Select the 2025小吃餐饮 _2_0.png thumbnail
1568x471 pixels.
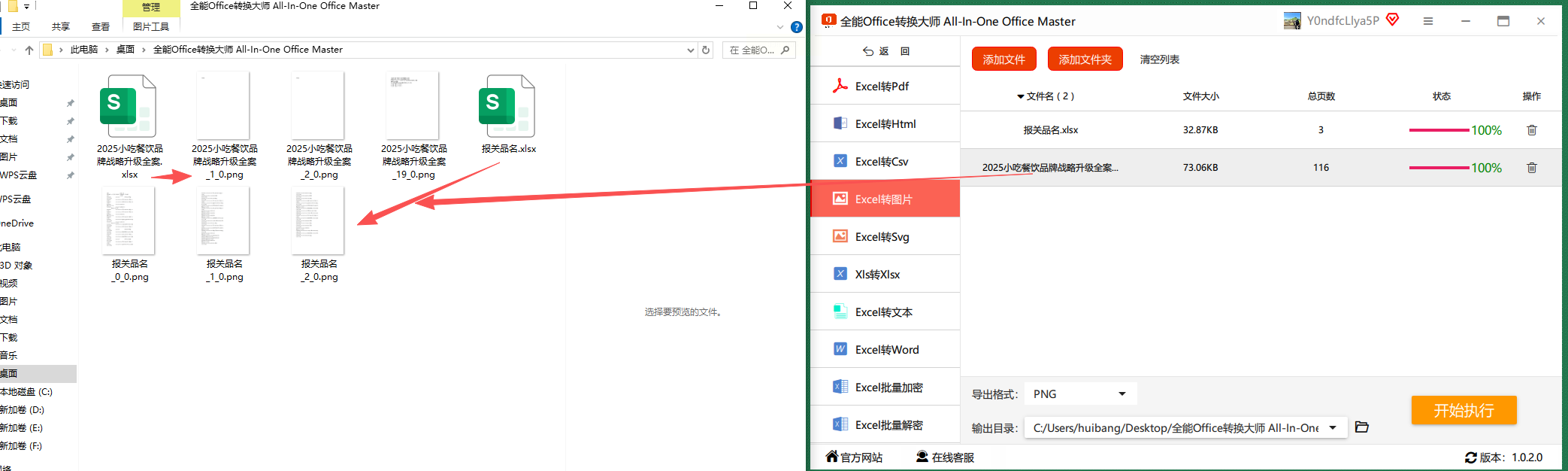click(319, 126)
